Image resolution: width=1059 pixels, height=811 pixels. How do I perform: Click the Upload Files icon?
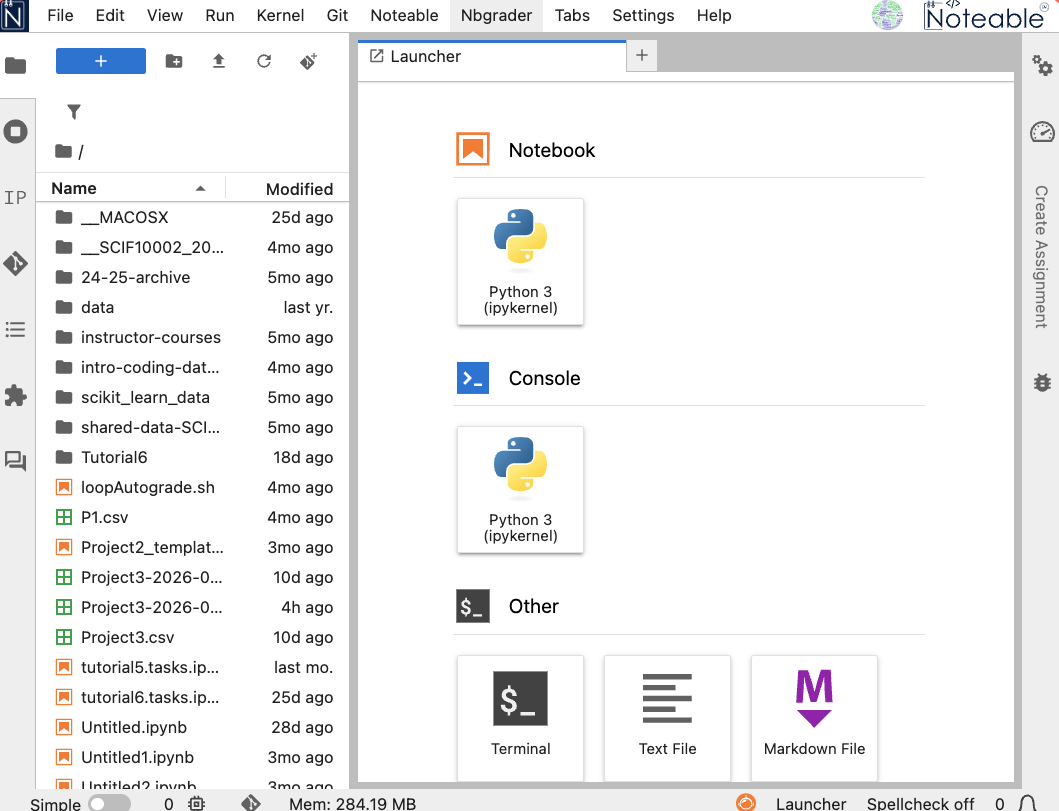pyautogui.click(x=219, y=61)
